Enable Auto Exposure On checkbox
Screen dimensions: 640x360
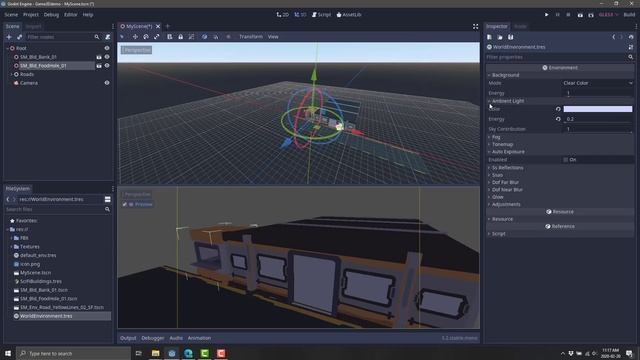[x=565, y=160]
